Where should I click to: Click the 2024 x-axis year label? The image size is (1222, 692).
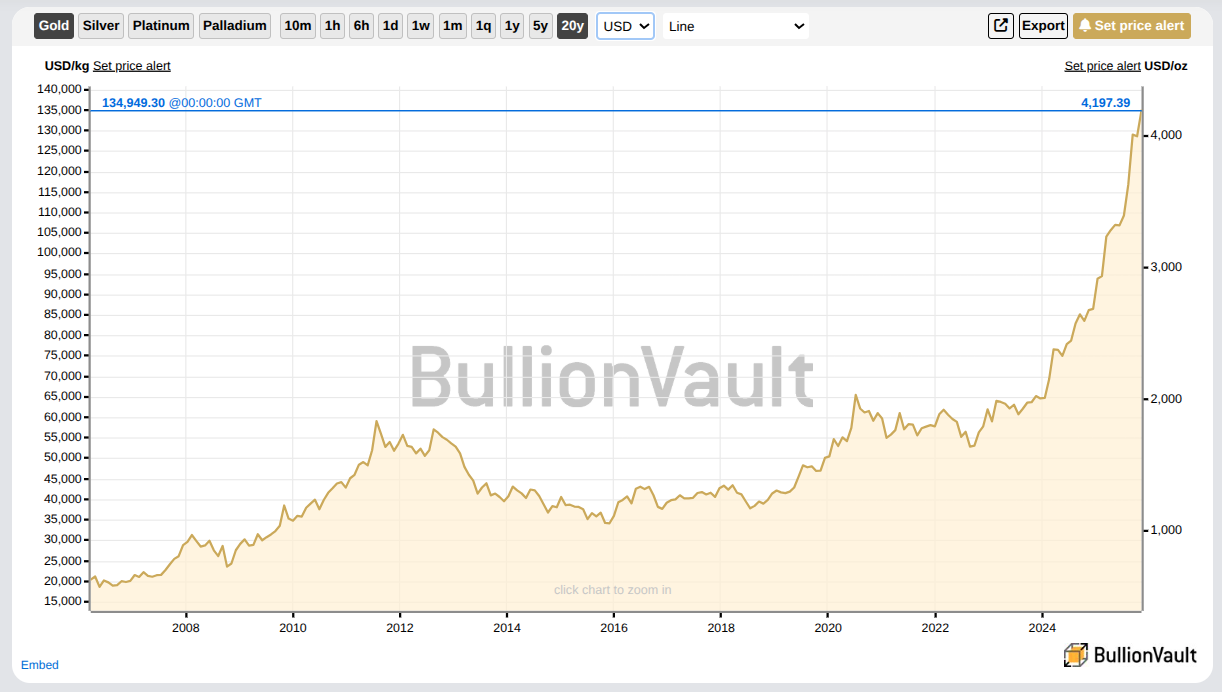click(1042, 628)
